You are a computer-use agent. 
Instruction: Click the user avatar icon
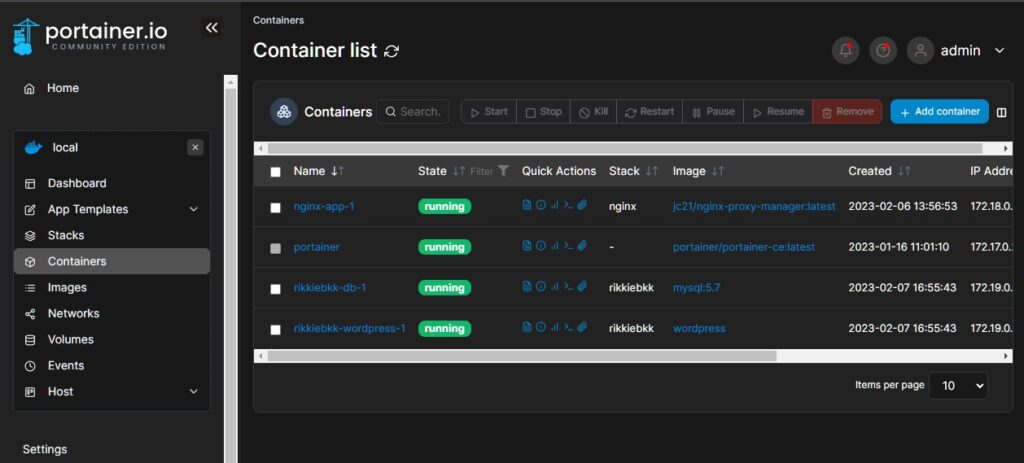tap(920, 50)
